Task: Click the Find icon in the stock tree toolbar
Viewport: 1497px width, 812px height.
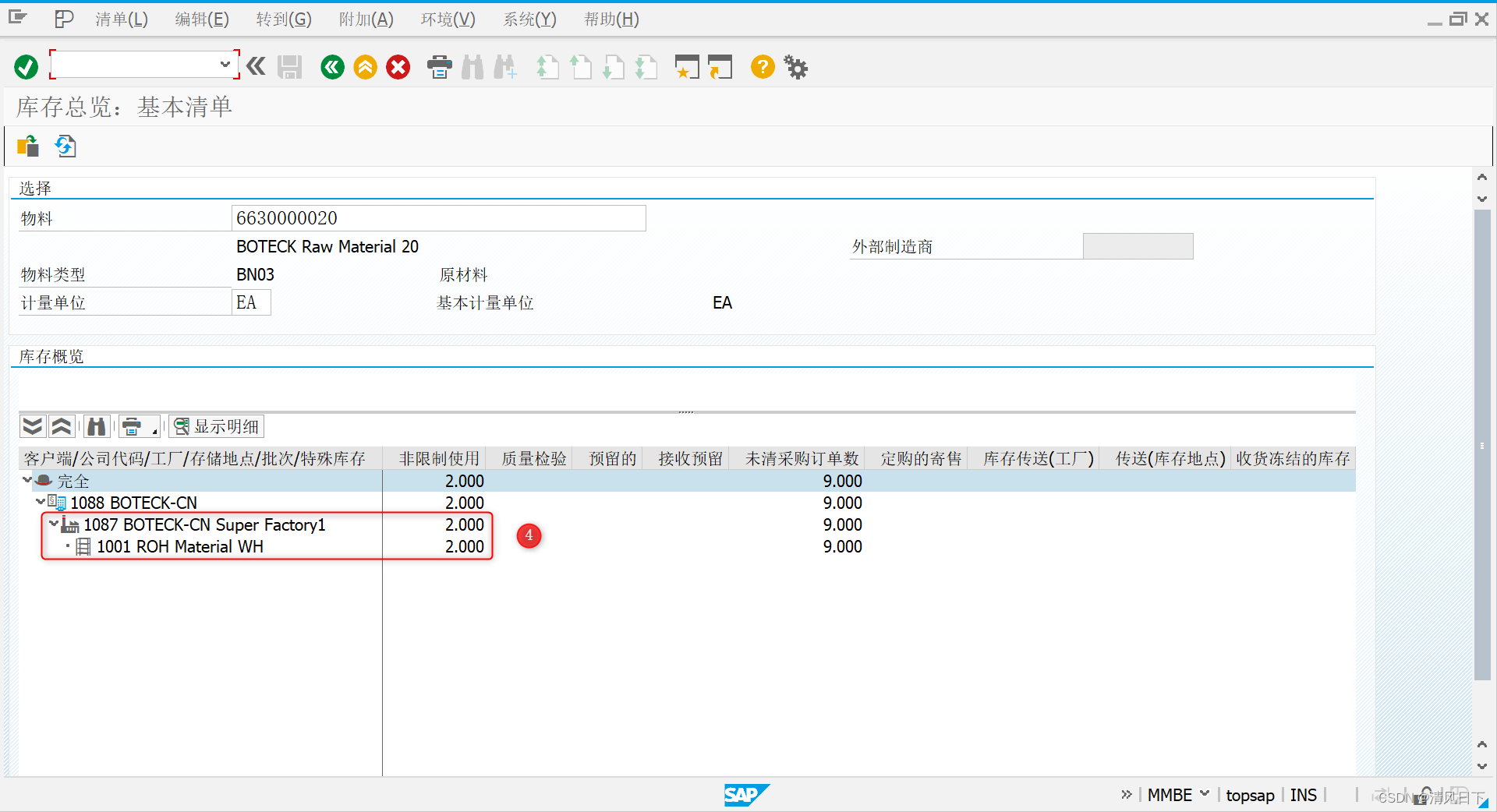Action: [97, 426]
